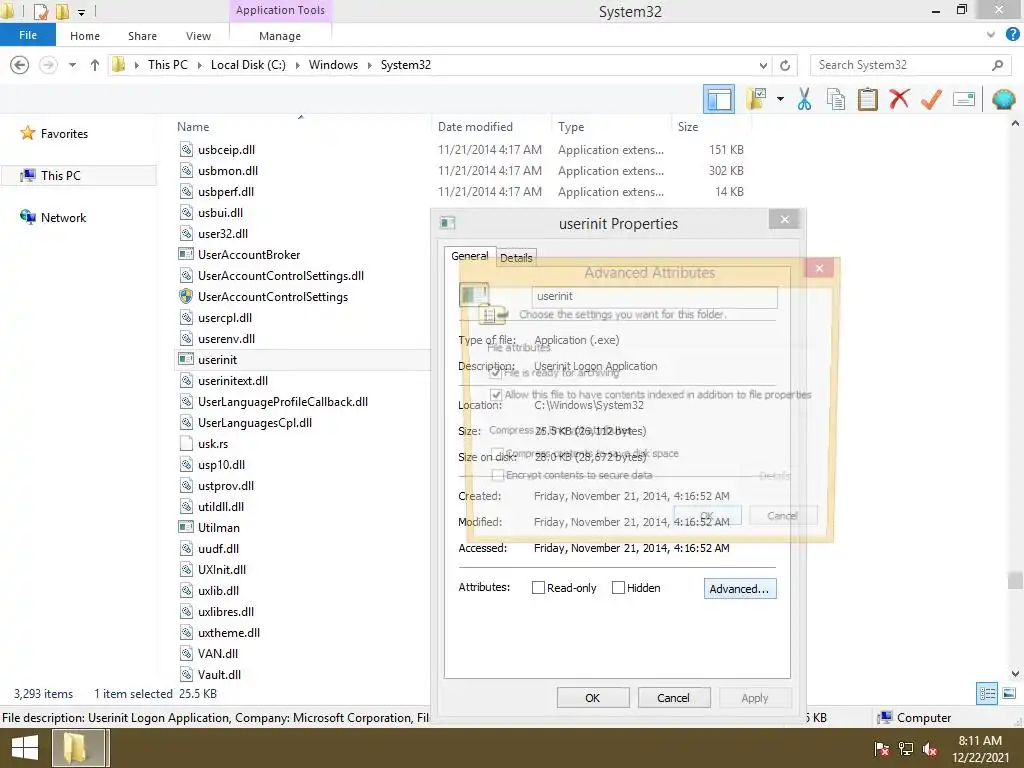The height and width of the screenshot is (768, 1024).
Task: Click the search magnifier icon
Action: 997,65
